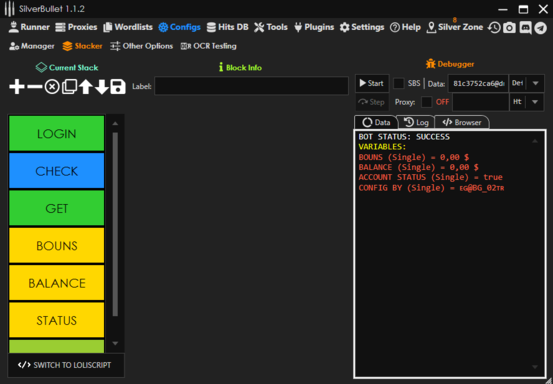This screenshot has width=553, height=384.
Task: Click the SilverBullet logo icon
Action: pos(10,9)
